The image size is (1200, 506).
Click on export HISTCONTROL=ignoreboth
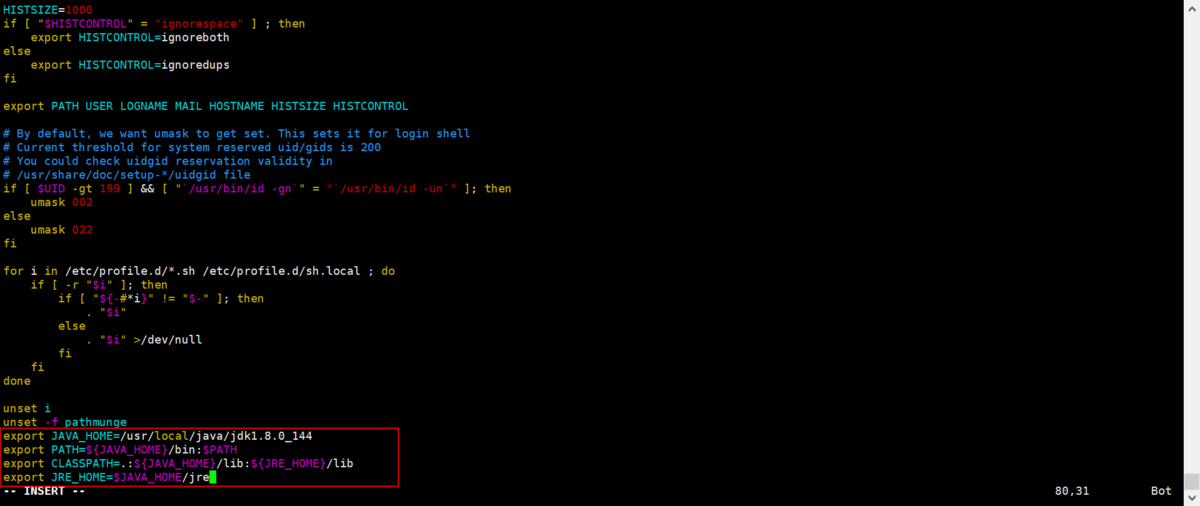click(130, 37)
